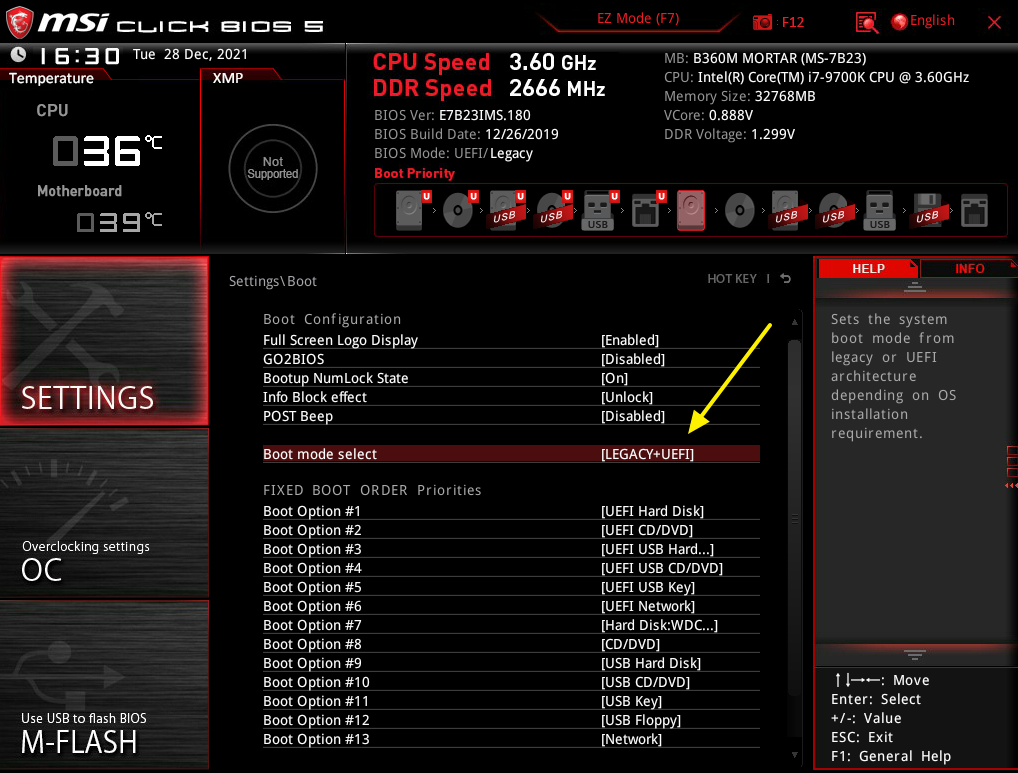The image size is (1018, 773).
Task: Click the XMP Not Supported circular button
Action: [x=273, y=168]
